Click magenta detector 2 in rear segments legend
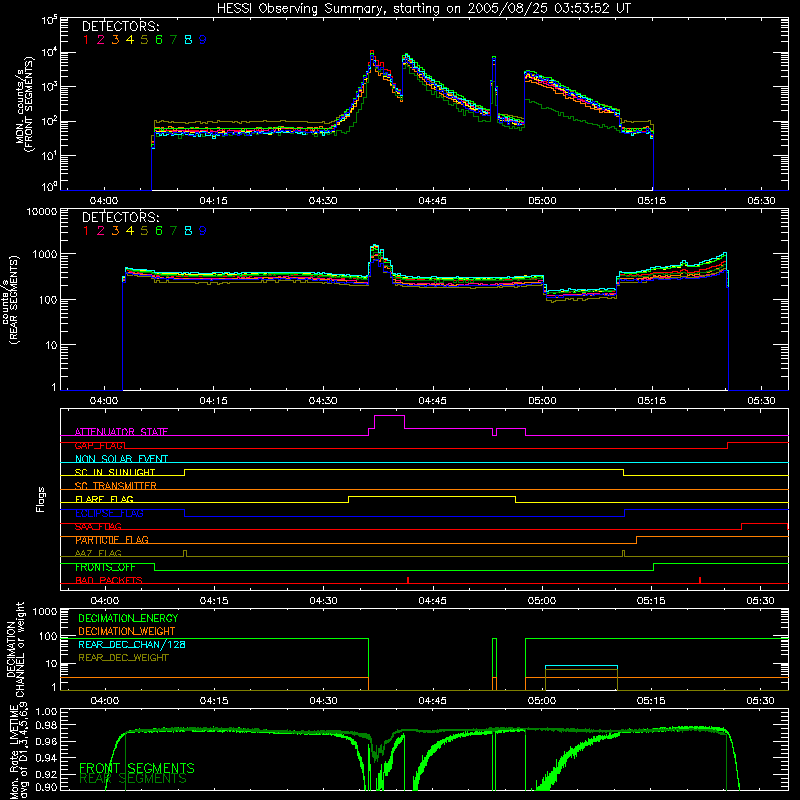800x800 pixels. click(x=101, y=231)
